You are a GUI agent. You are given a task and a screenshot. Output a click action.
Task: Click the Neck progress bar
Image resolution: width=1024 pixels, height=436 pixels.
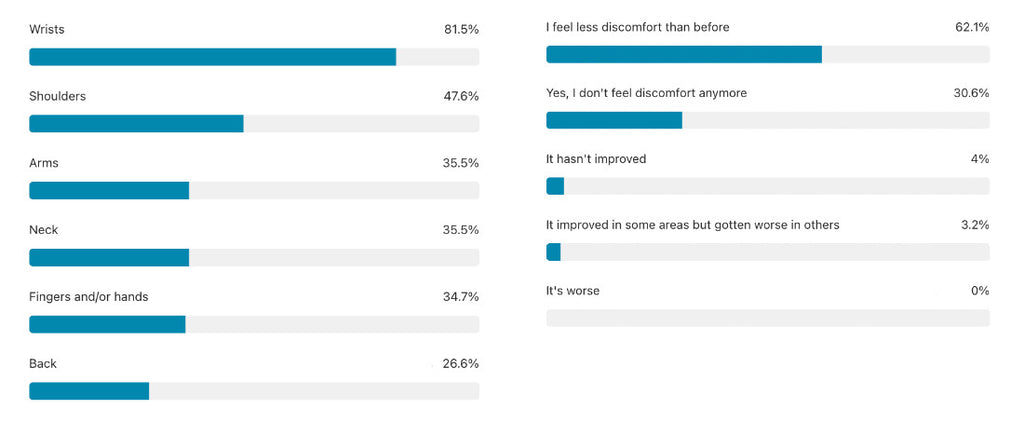pyautogui.click(x=254, y=257)
